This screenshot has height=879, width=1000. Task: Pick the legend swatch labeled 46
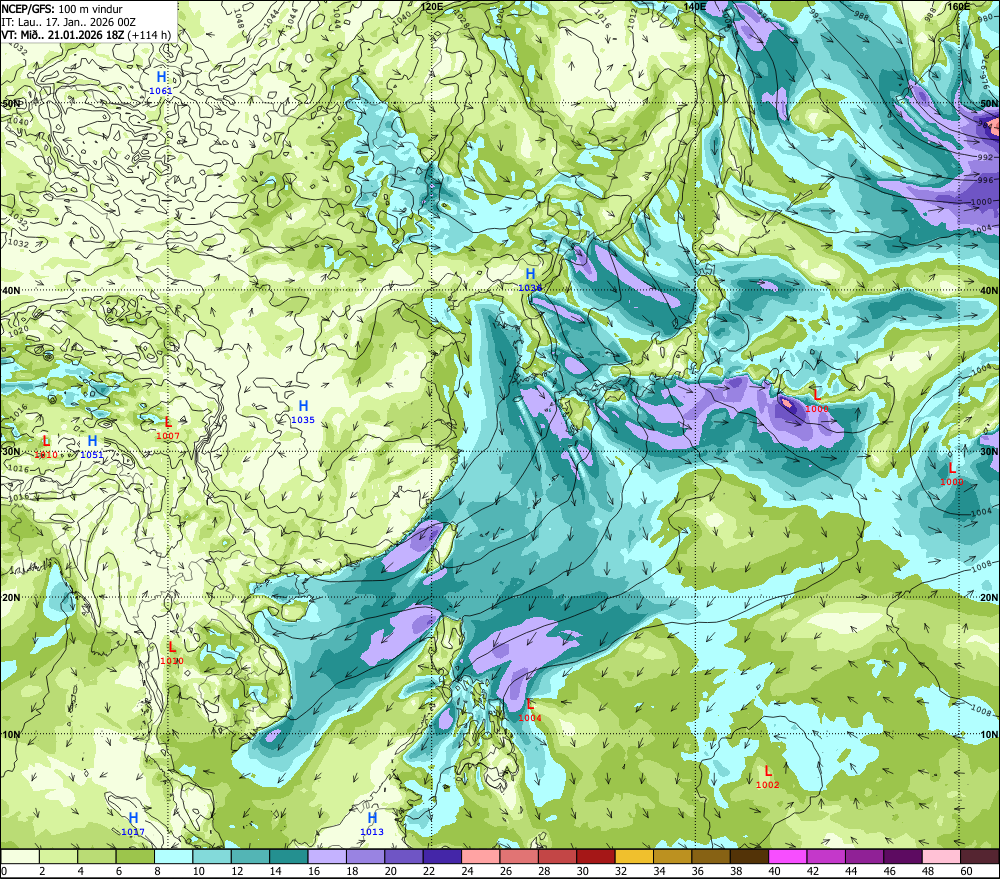[903, 857]
